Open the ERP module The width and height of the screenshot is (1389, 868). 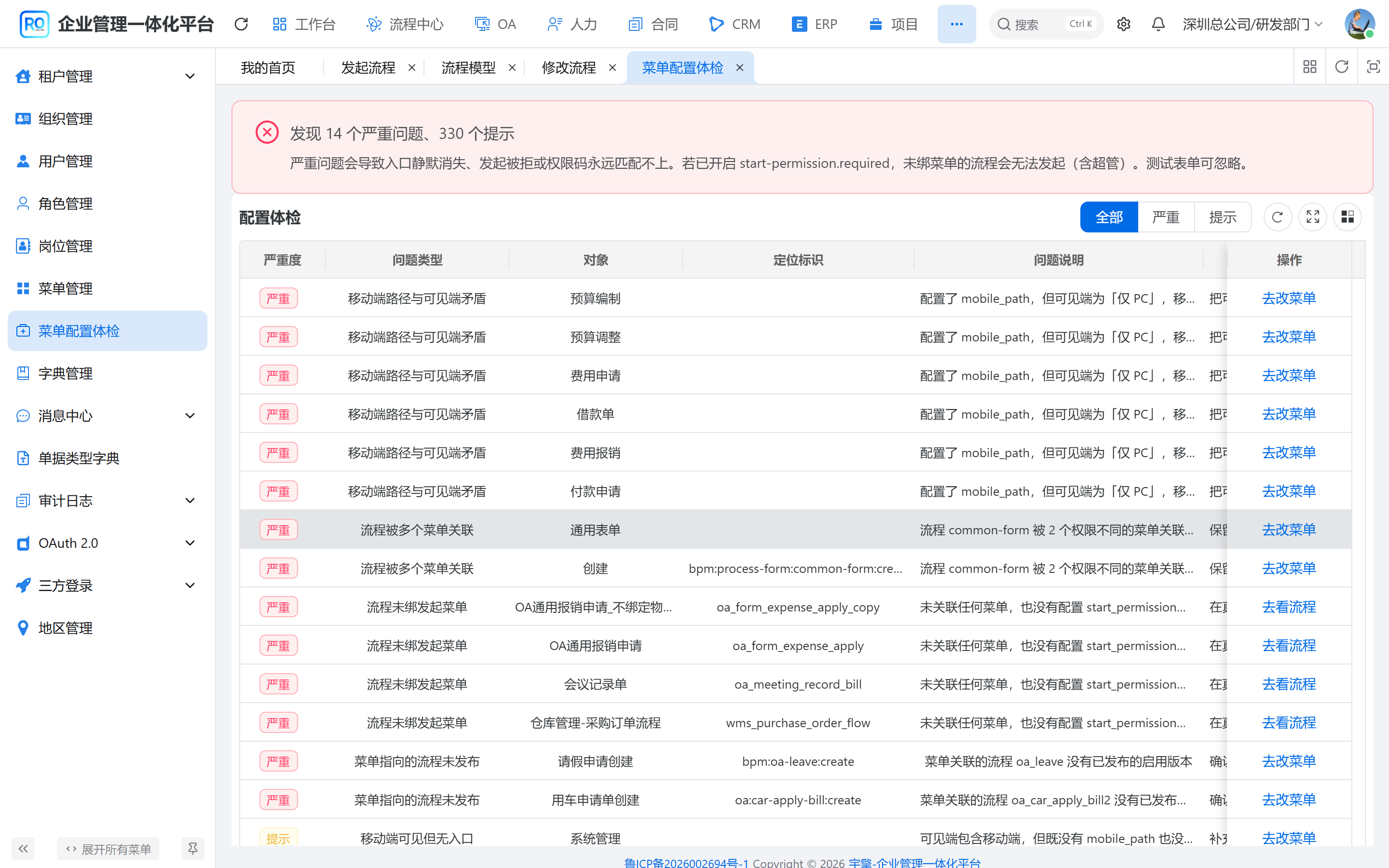[815, 24]
